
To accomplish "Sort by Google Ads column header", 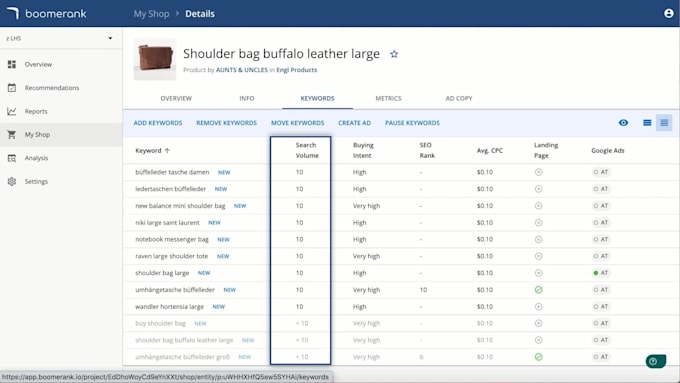I will click(x=608, y=151).
